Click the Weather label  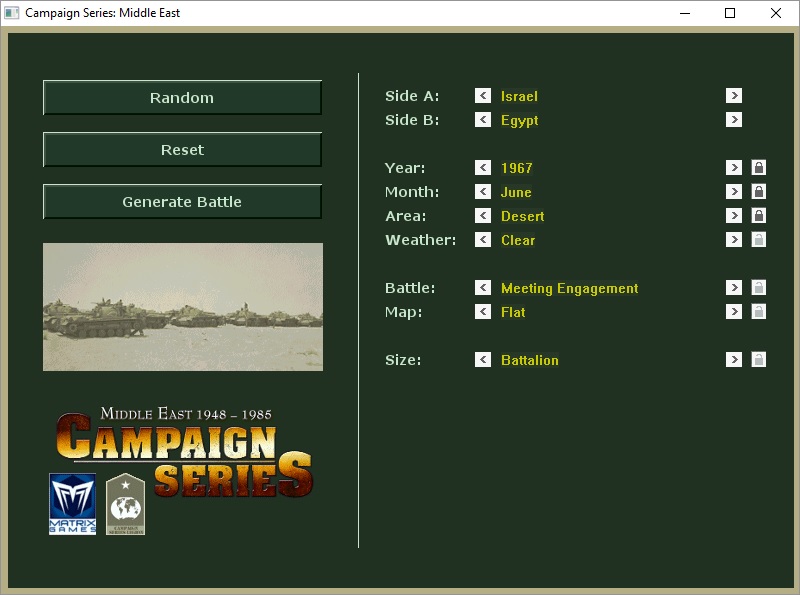[420, 239]
